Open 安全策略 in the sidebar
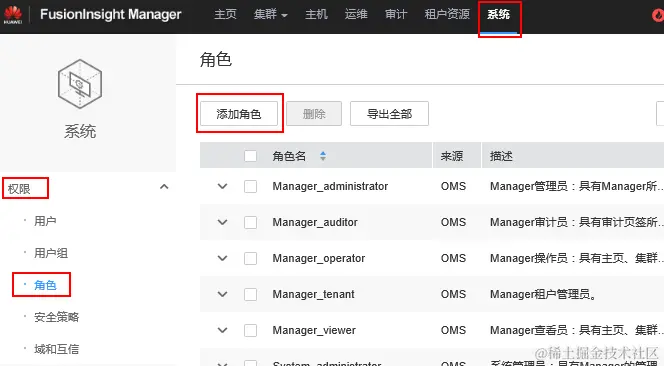The image size is (664, 366). tap(56, 317)
